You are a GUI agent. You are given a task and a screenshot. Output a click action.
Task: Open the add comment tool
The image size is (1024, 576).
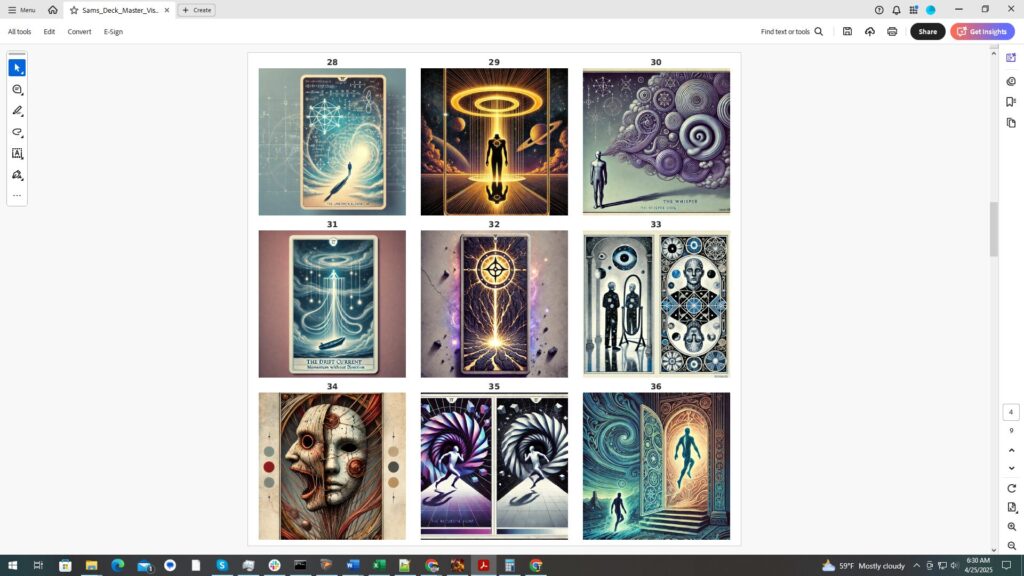(x=17, y=90)
